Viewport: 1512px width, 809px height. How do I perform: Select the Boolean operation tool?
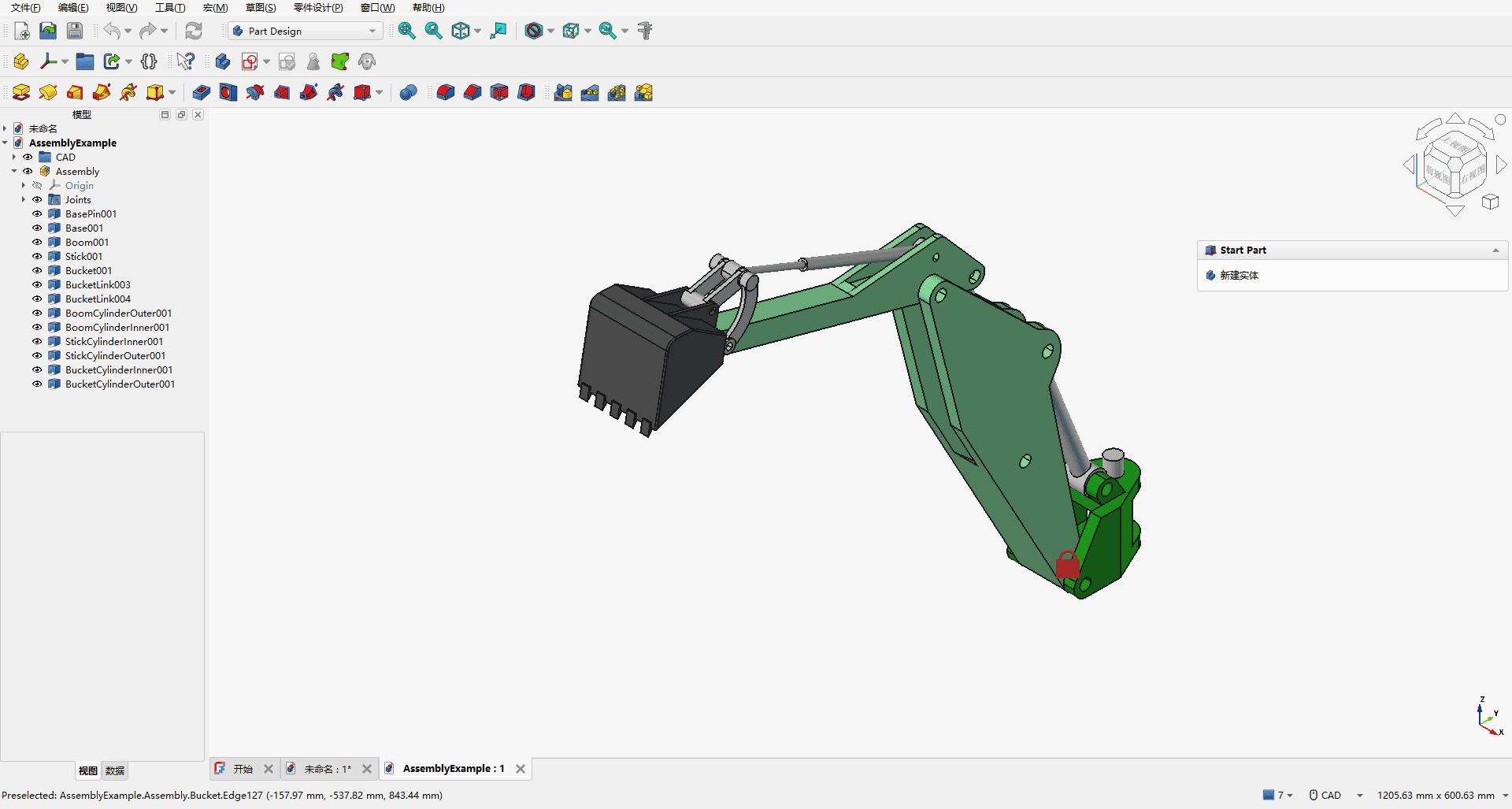[408, 92]
